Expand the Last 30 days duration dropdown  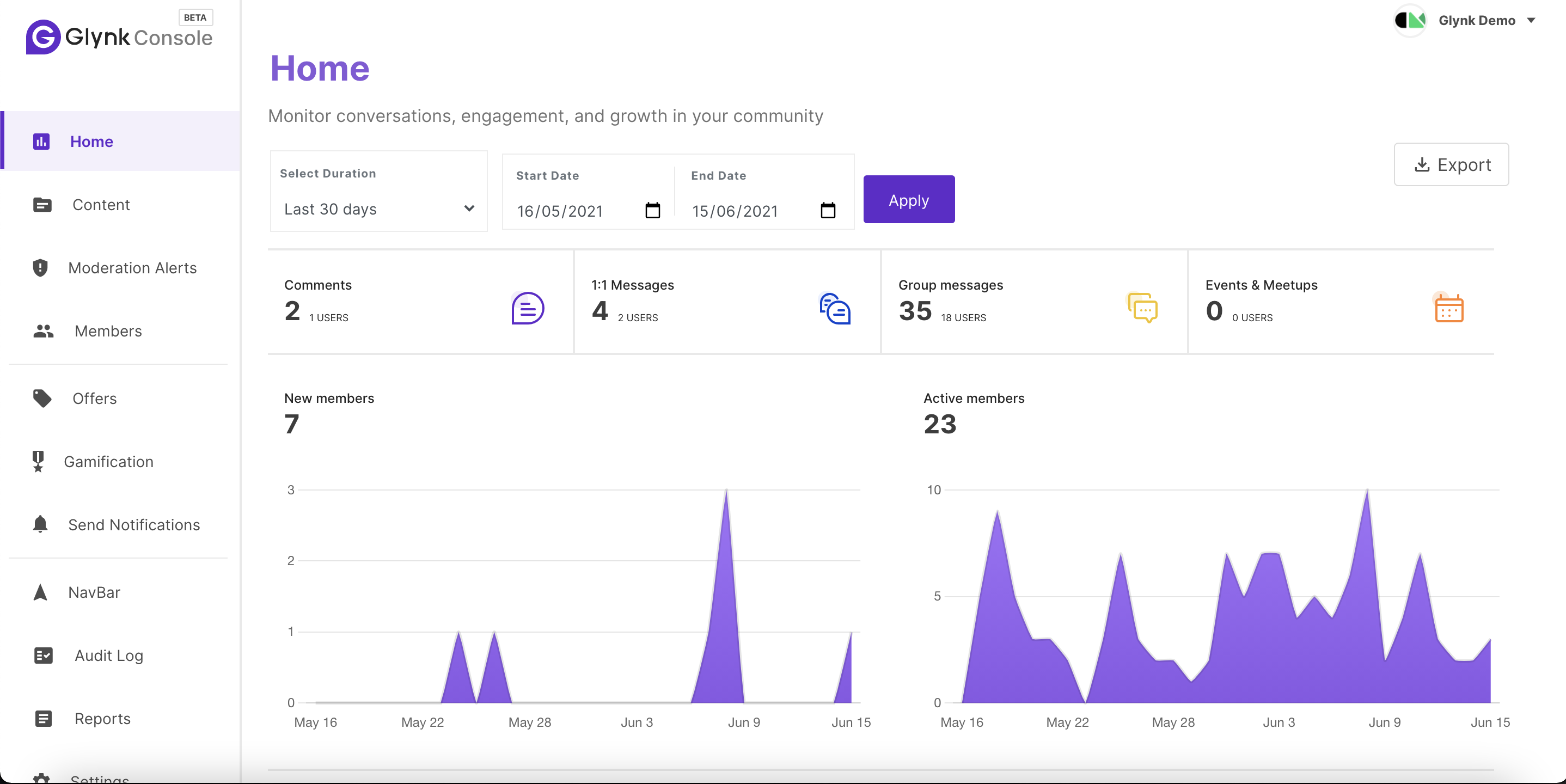coord(378,209)
